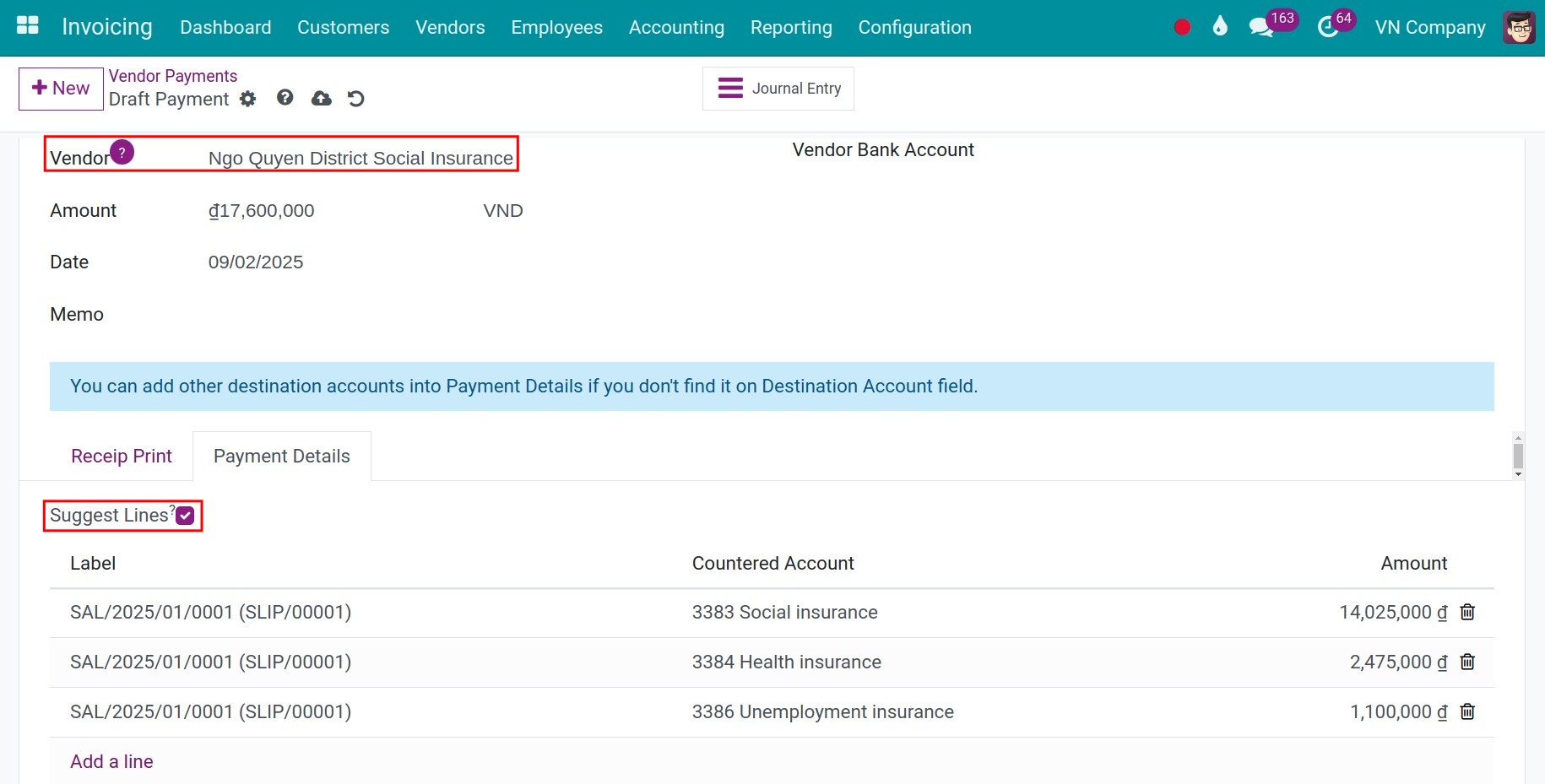Screen dimensions: 1545x784
Task: Open the Accounting menu
Action: [x=676, y=28]
